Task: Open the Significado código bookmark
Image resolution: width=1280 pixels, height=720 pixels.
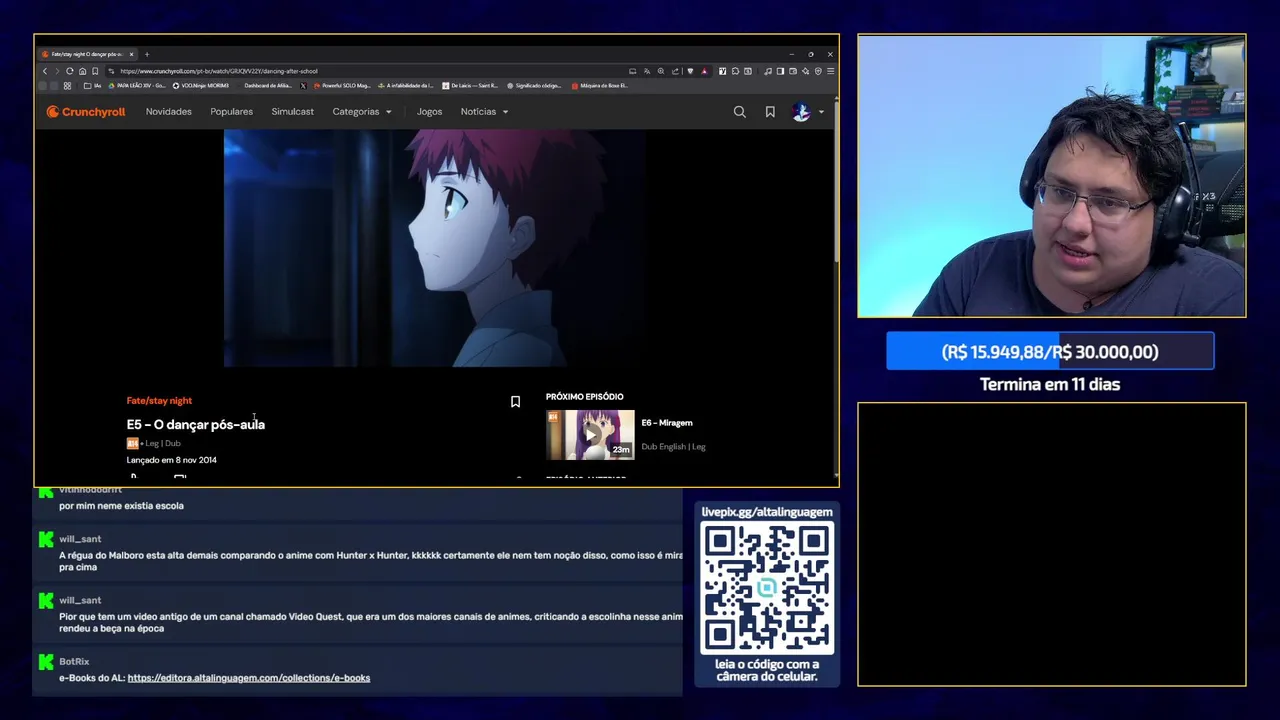Action: (x=534, y=86)
